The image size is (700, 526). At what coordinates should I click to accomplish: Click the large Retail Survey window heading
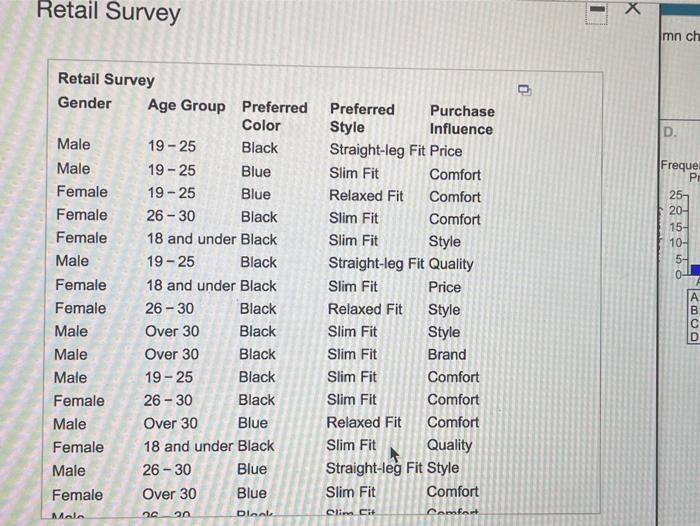(108, 11)
